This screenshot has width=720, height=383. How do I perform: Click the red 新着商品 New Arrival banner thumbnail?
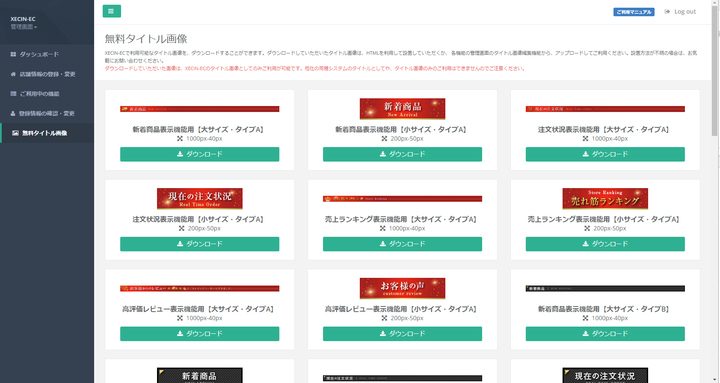pos(402,109)
